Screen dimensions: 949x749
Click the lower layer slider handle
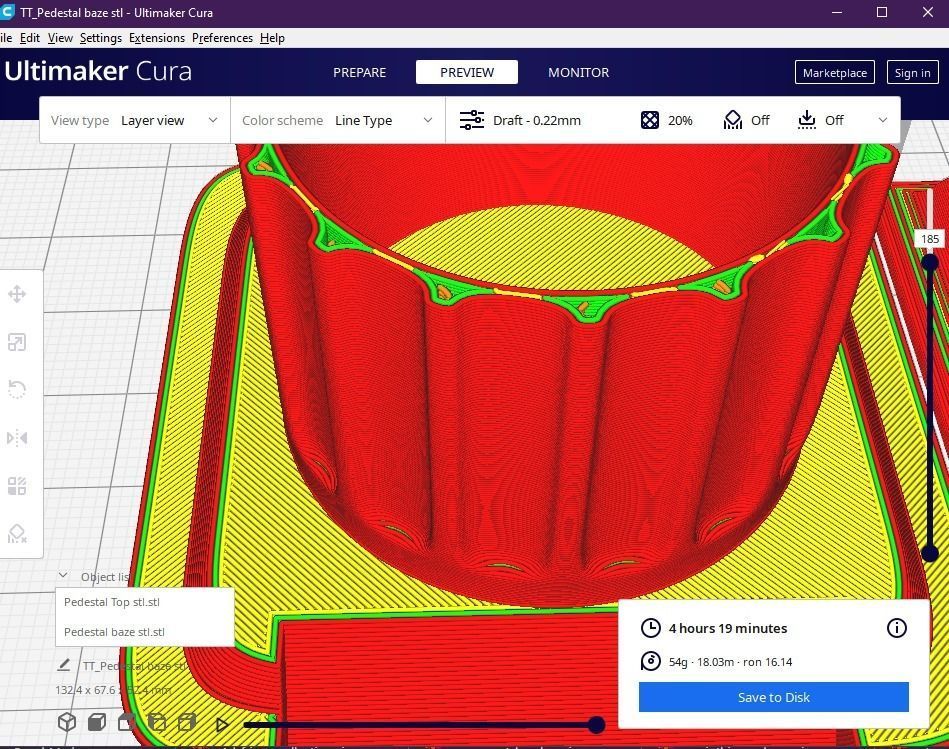tap(930, 552)
